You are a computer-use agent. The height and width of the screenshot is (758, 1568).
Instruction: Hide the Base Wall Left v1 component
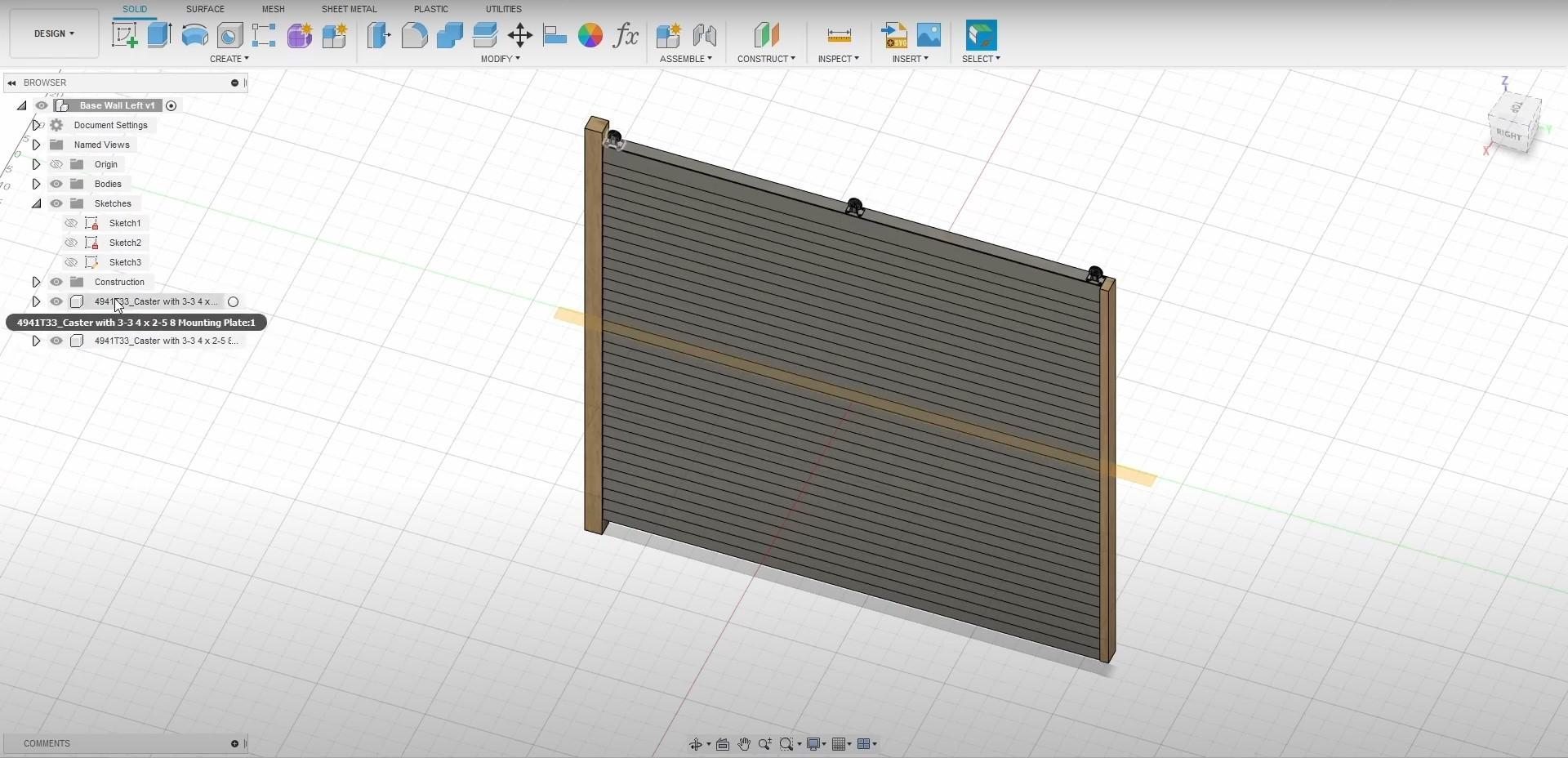click(x=42, y=105)
